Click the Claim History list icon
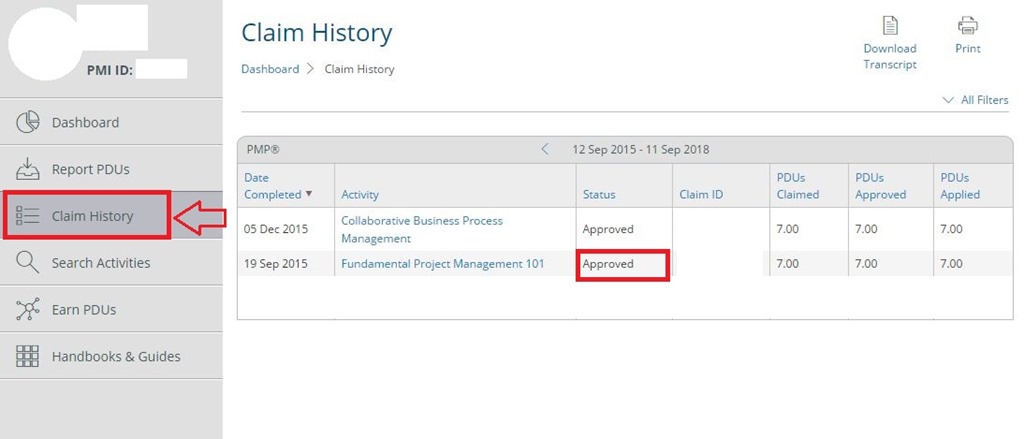The width and height of the screenshot is (1024, 439). pos(27,216)
